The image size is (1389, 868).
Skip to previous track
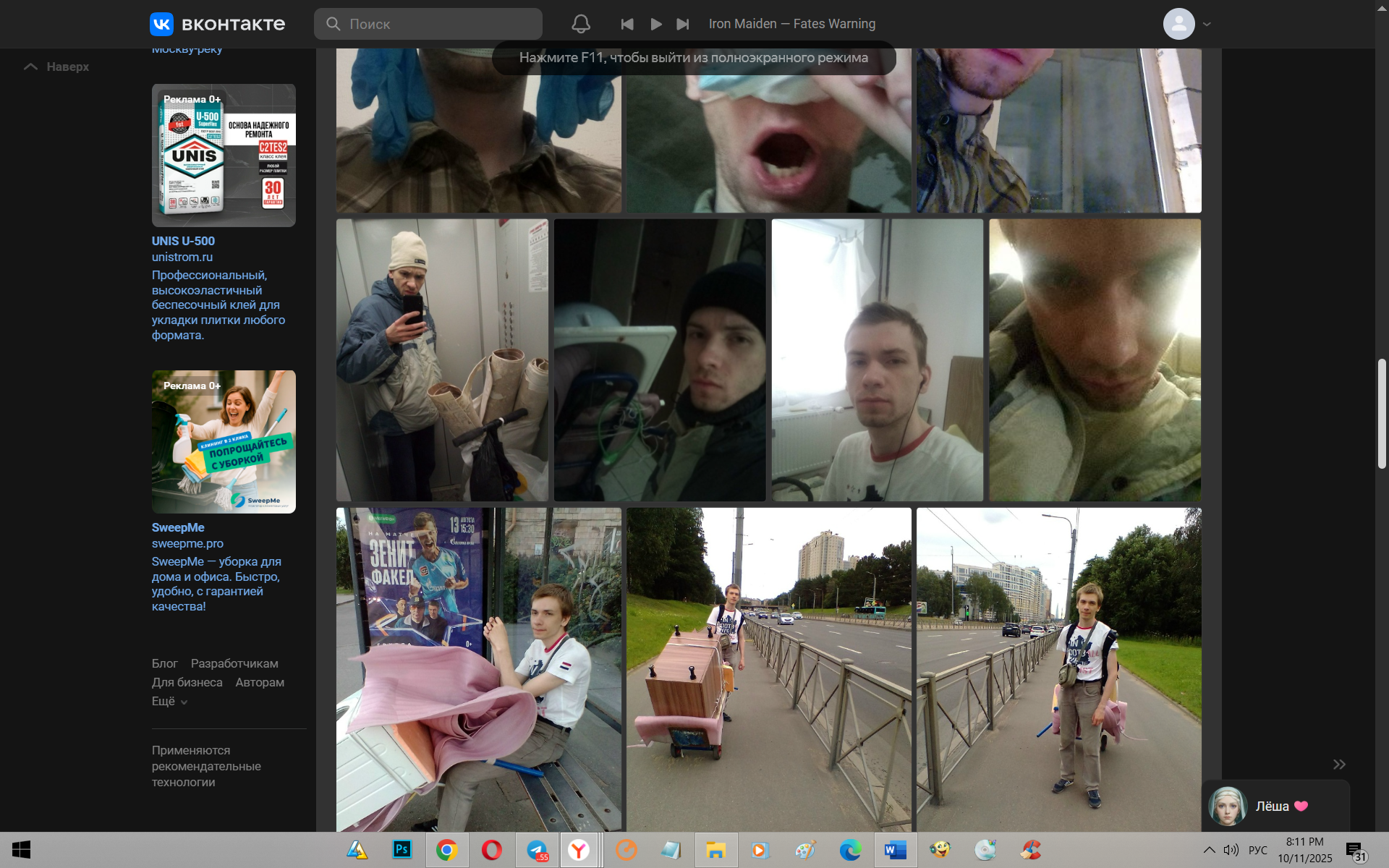[x=627, y=24]
